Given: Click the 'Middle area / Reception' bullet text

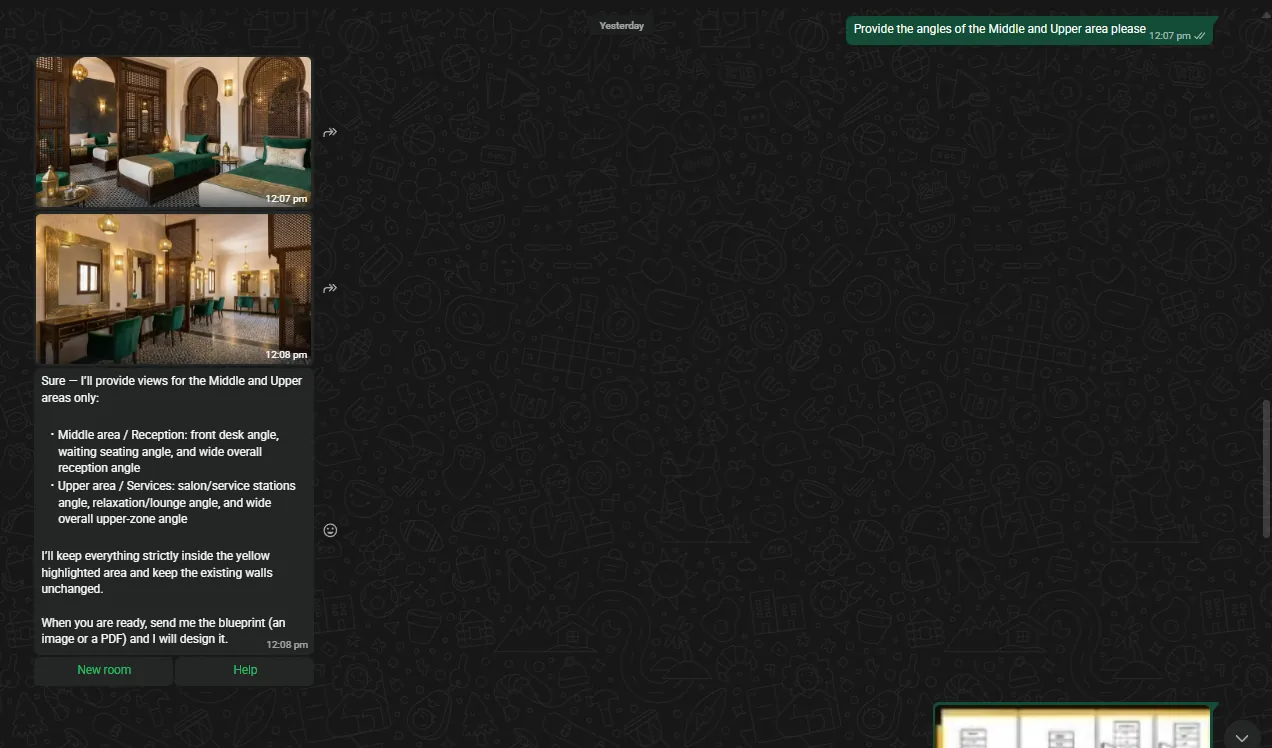Looking at the screenshot, I should 168,451.
